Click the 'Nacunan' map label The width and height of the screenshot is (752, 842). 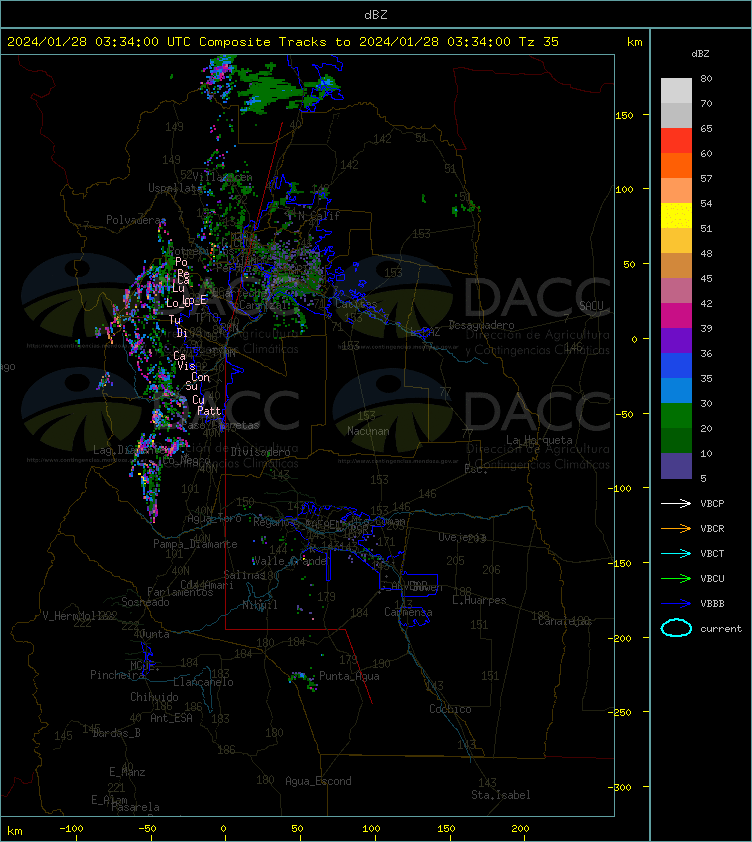(x=368, y=431)
